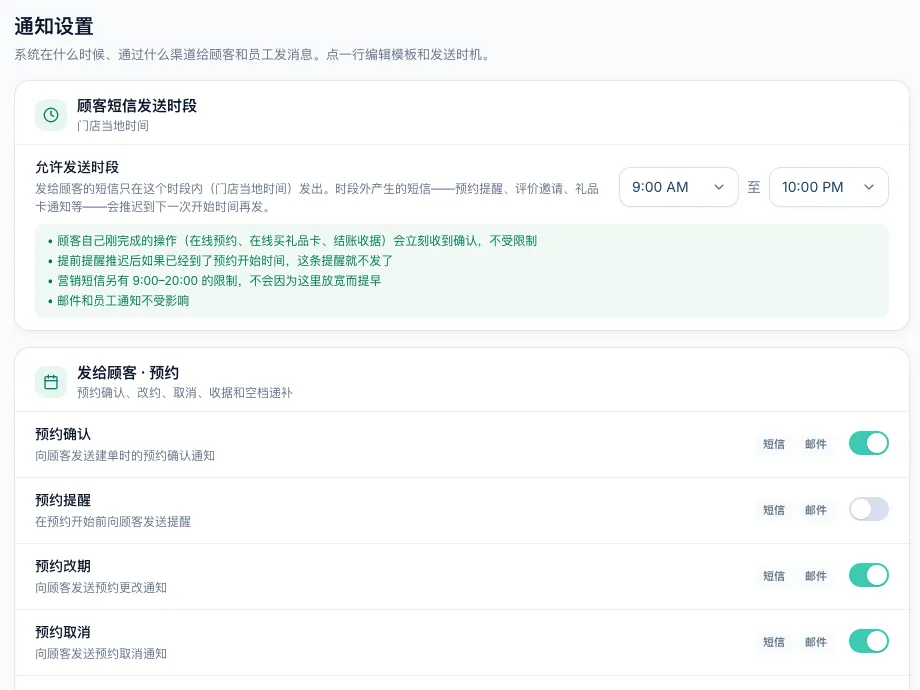Click the 门店当地时间 subtitle

point(113,126)
